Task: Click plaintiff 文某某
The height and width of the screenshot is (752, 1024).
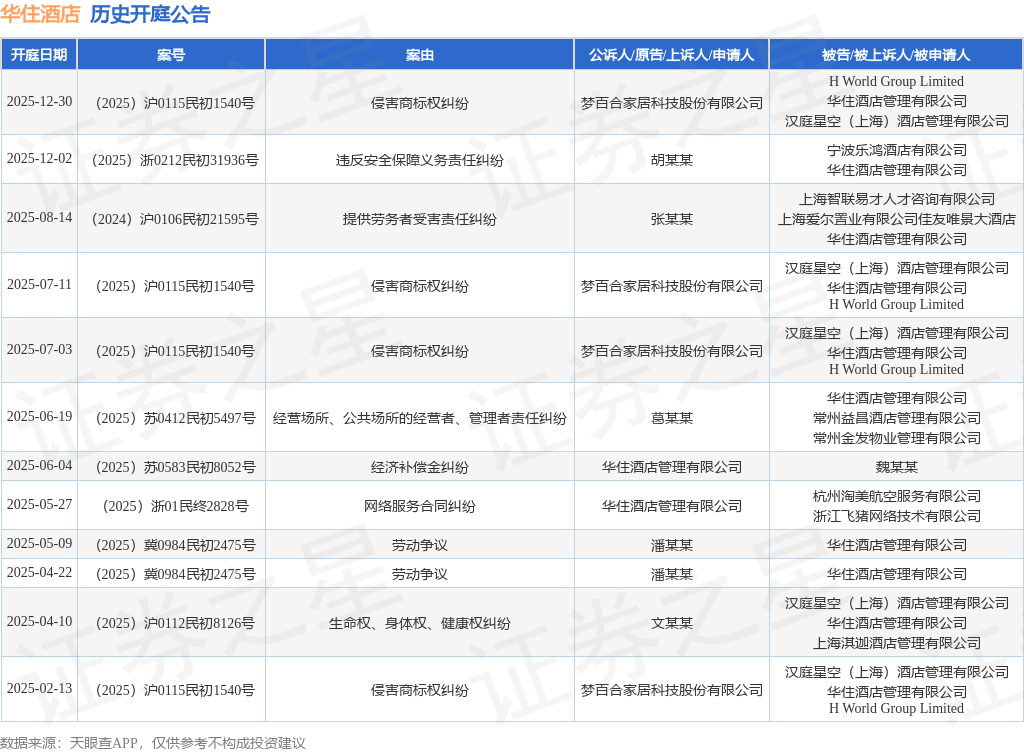Action: pos(672,623)
